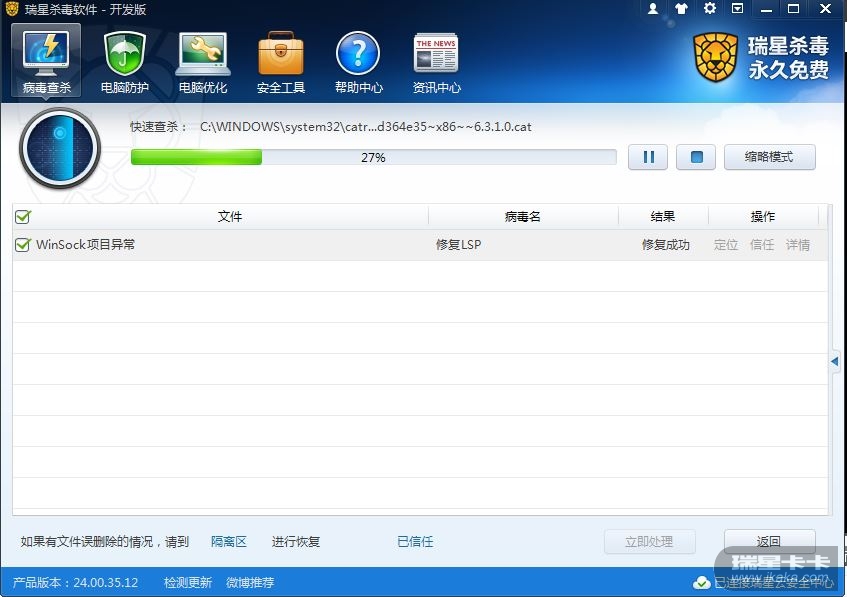The image size is (847, 597).
Task: Click 检测更新 check for updates
Action: click(x=187, y=582)
